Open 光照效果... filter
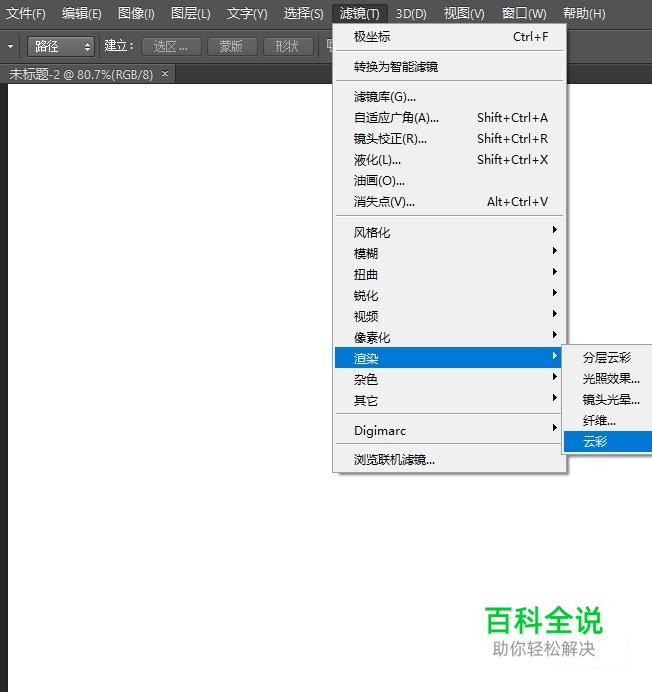This screenshot has height=692, width=652. 608,379
